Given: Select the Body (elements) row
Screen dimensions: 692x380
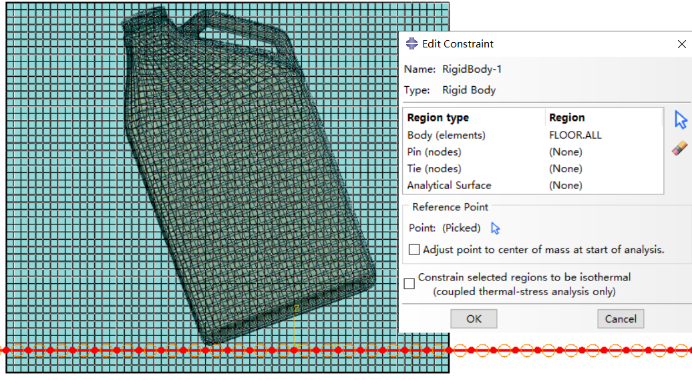Looking at the screenshot, I should point(533,135).
